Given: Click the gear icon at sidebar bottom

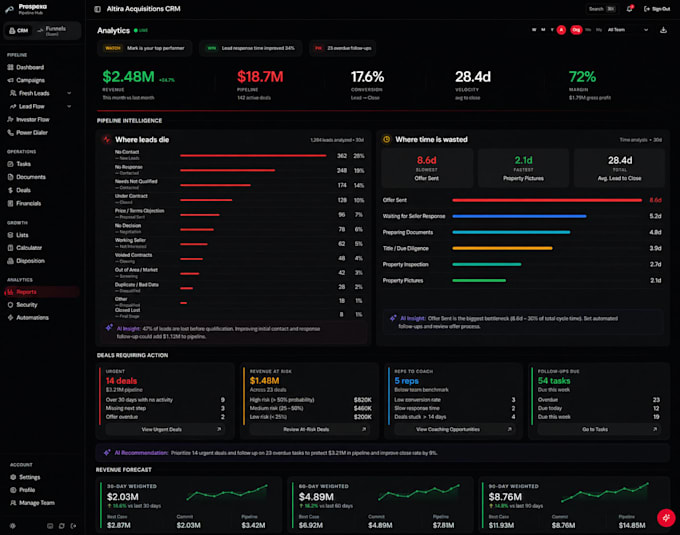Looking at the screenshot, I should click(13, 526).
